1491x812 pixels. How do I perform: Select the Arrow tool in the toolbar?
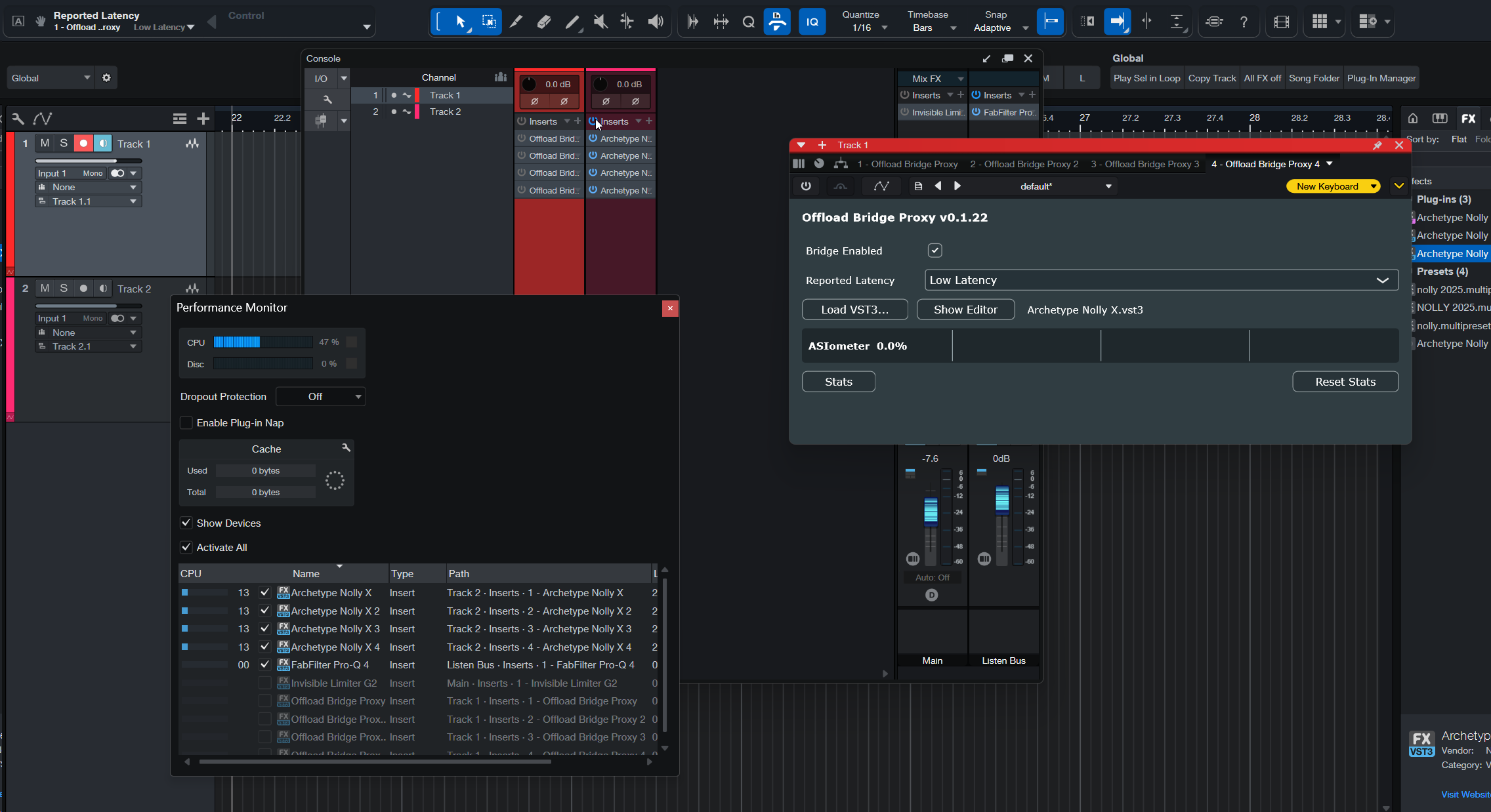pyautogui.click(x=461, y=22)
